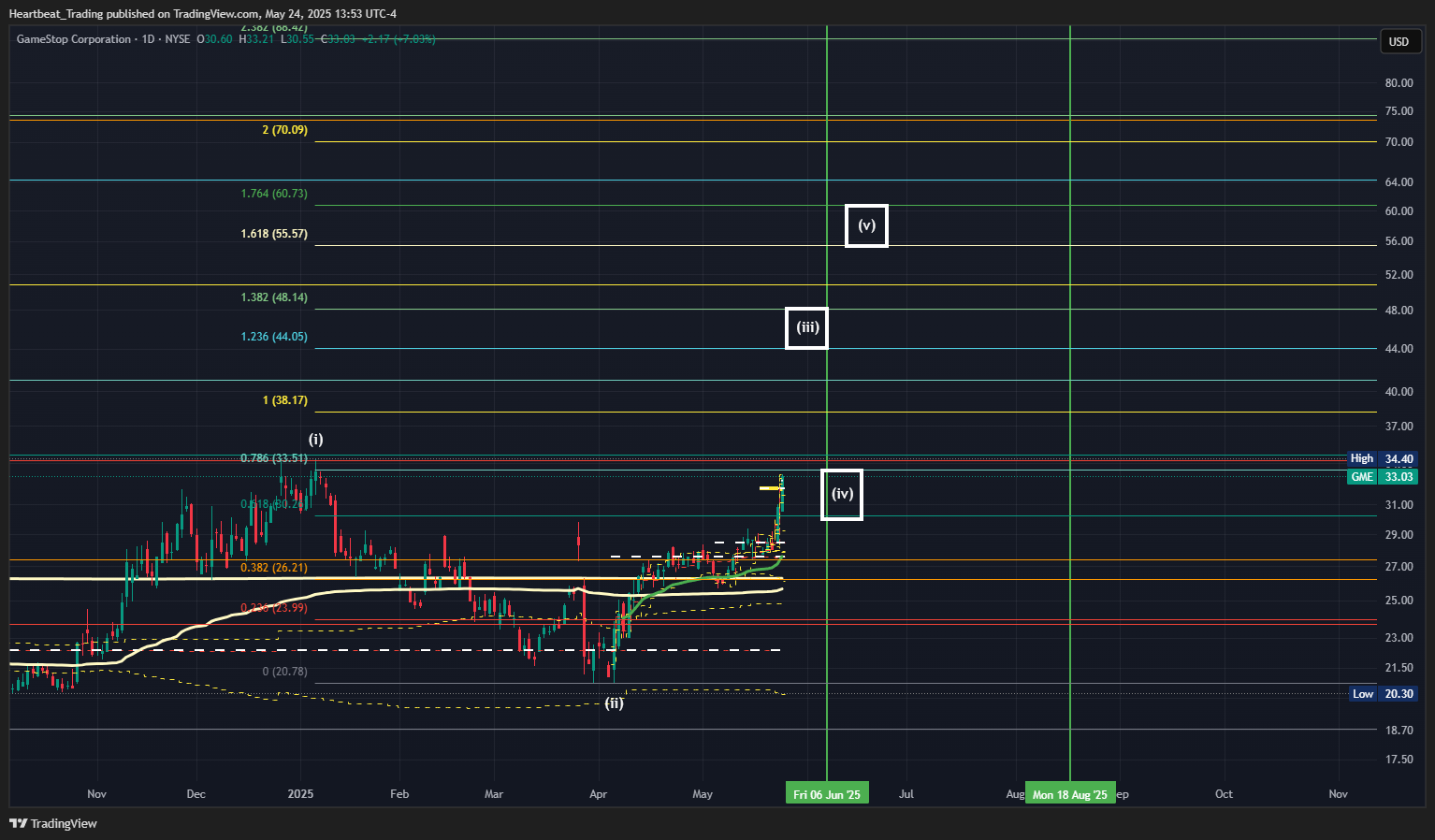Click the 17.50 price axis tick
Image resolution: width=1435 pixels, height=840 pixels.
1399,760
